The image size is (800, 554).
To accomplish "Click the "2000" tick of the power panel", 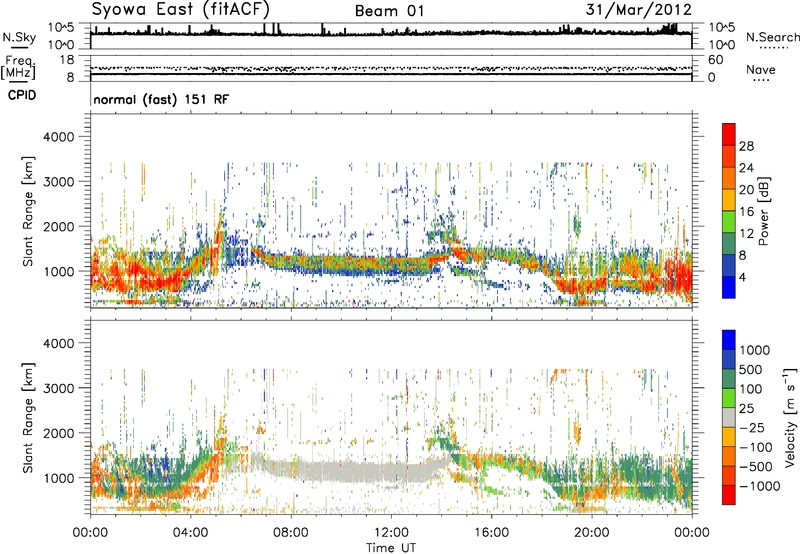I will [x=60, y=226].
